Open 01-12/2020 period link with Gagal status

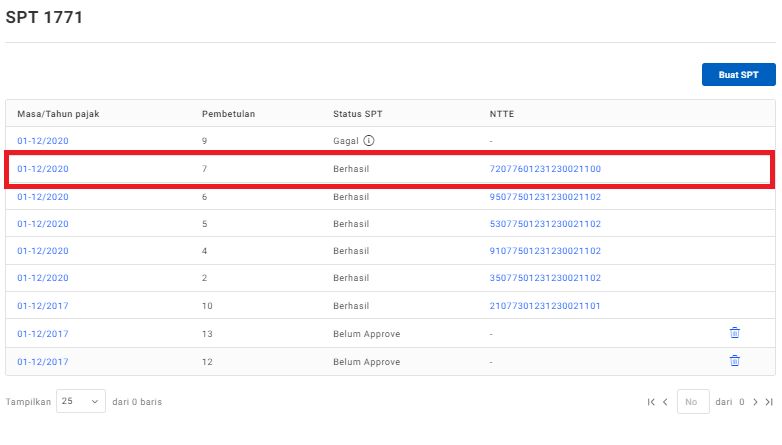coord(43,141)
